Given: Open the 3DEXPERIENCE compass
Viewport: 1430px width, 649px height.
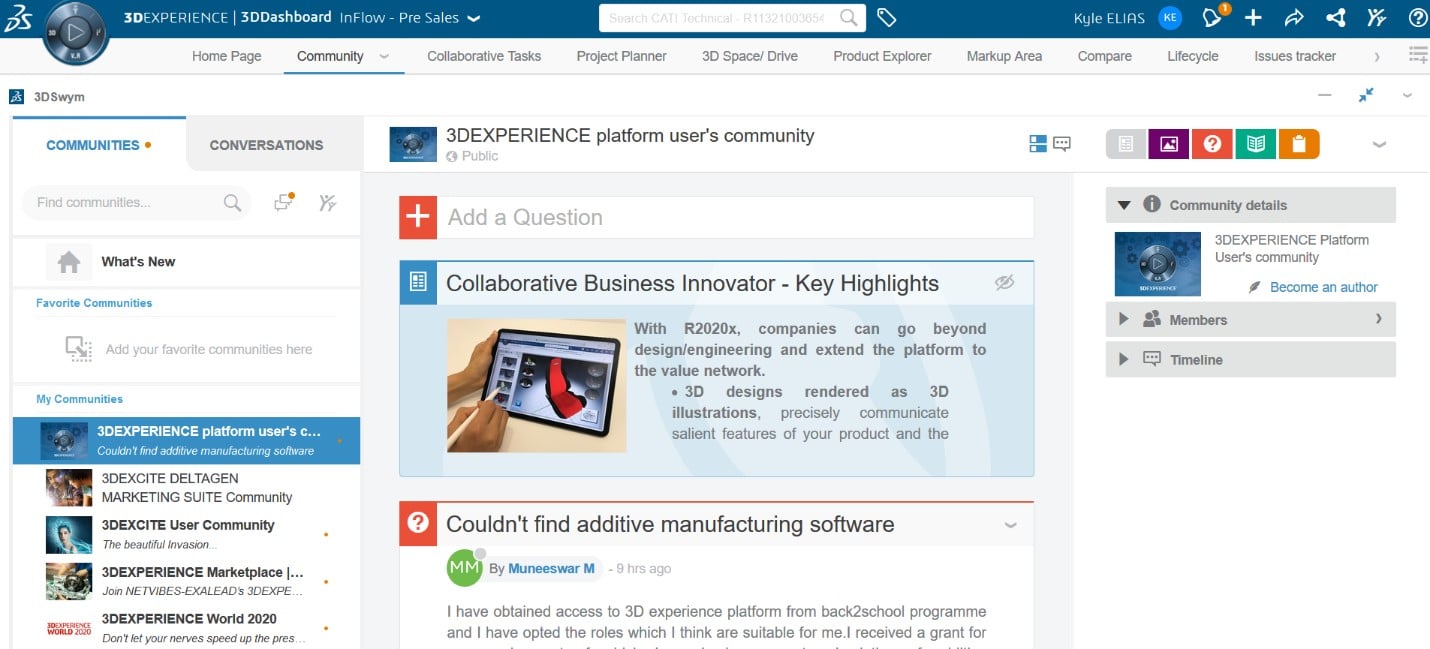Looking at the screenshot, I should 77,31.
